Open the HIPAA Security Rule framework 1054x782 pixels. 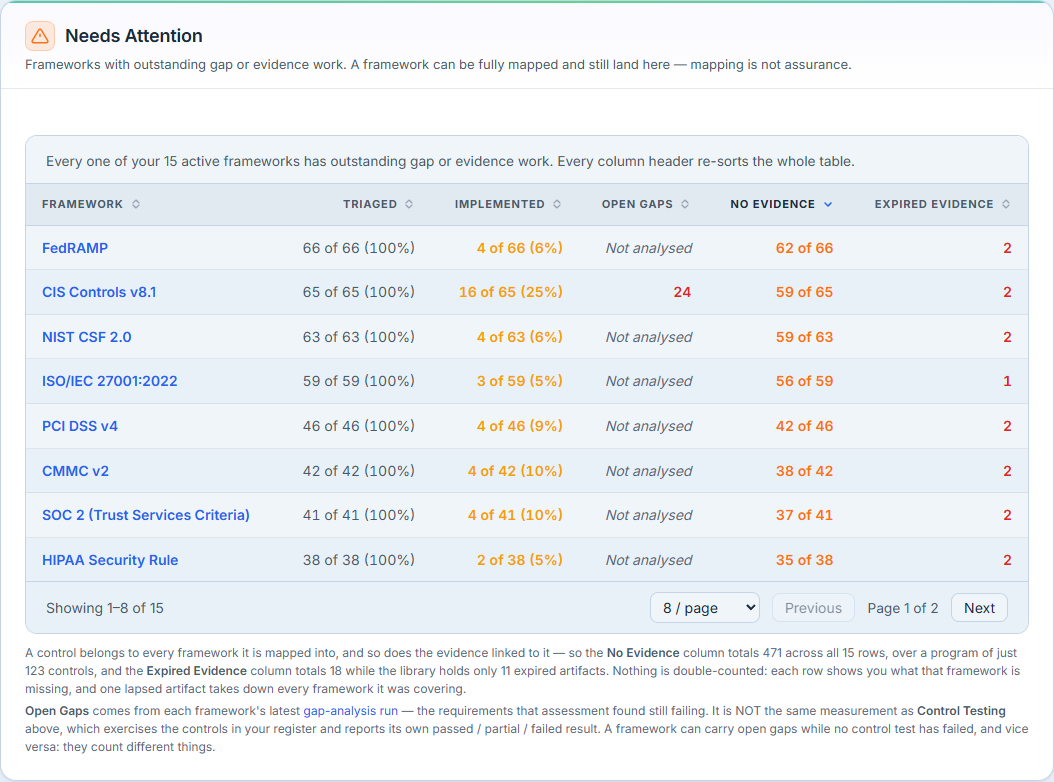[110, 560]
